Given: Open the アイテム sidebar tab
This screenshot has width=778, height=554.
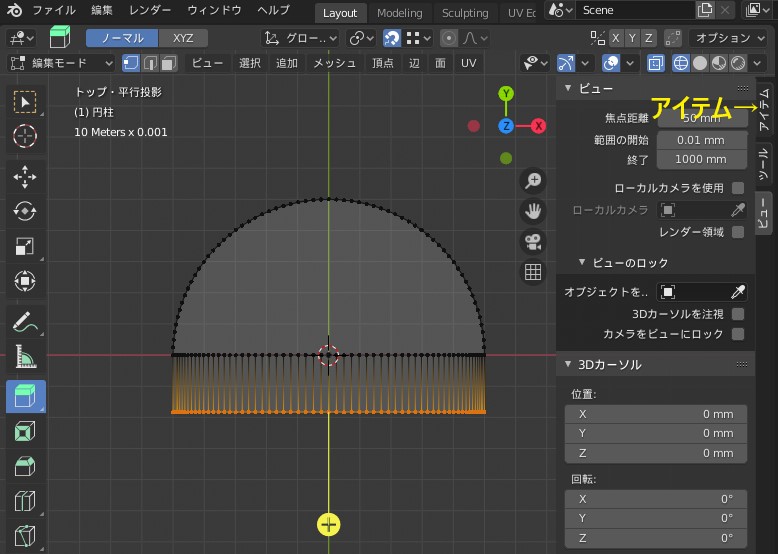Looking at the screenshot, I should (x=765, y=109).
